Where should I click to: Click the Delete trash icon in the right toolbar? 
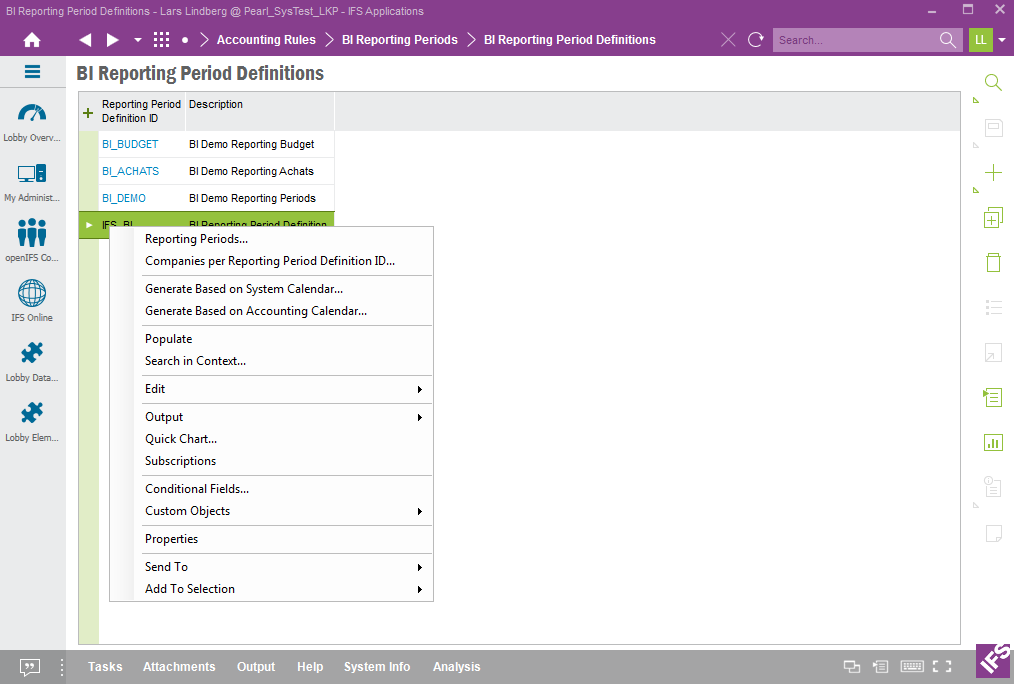pos(993,262)
